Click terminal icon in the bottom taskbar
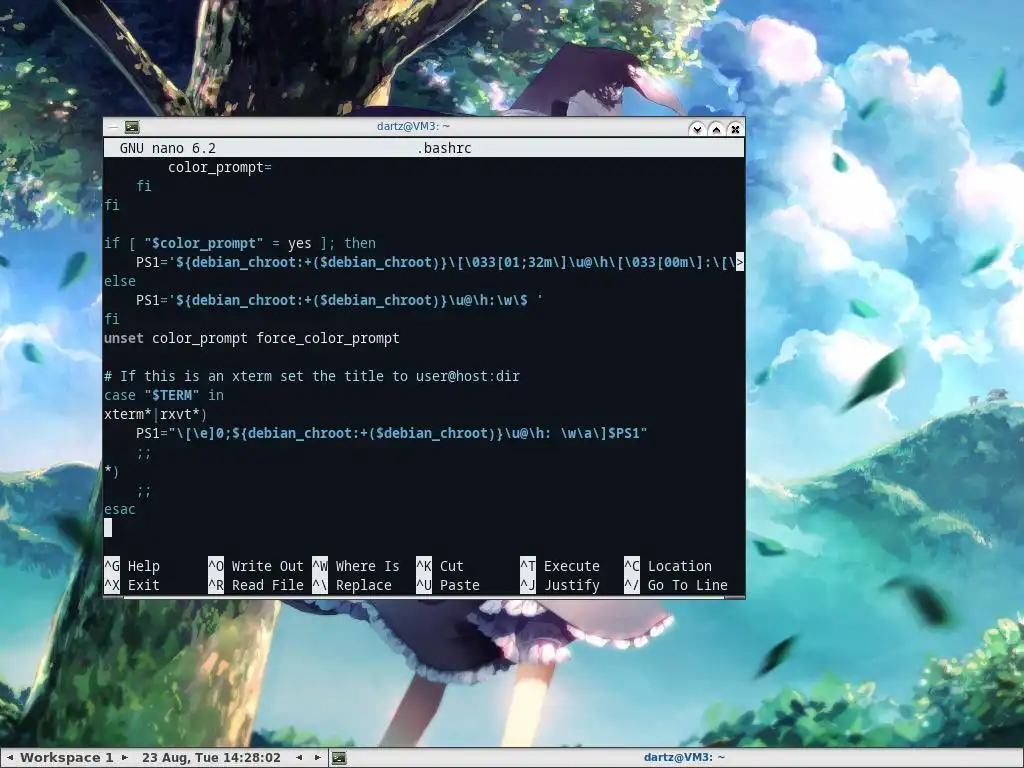Viewport: 1024px width, 768px height. (338, 758)
